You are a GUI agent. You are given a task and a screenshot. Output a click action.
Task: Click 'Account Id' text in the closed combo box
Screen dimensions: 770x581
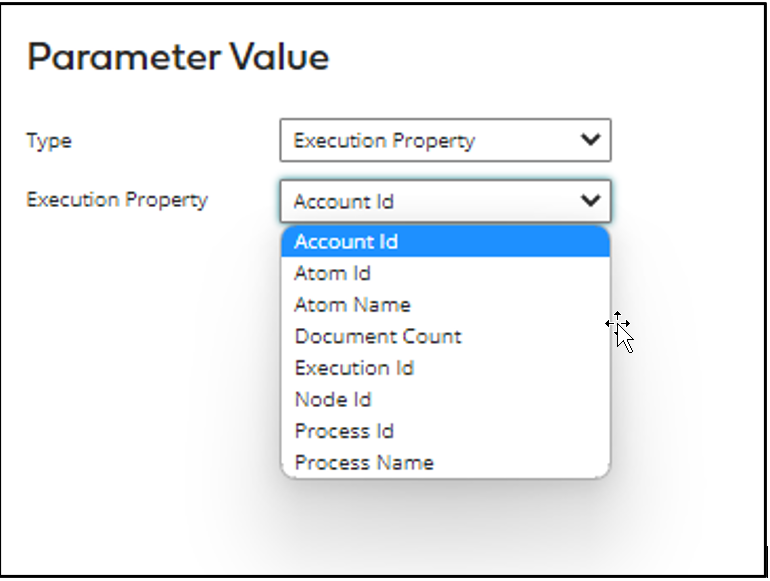tap(344, 202)
